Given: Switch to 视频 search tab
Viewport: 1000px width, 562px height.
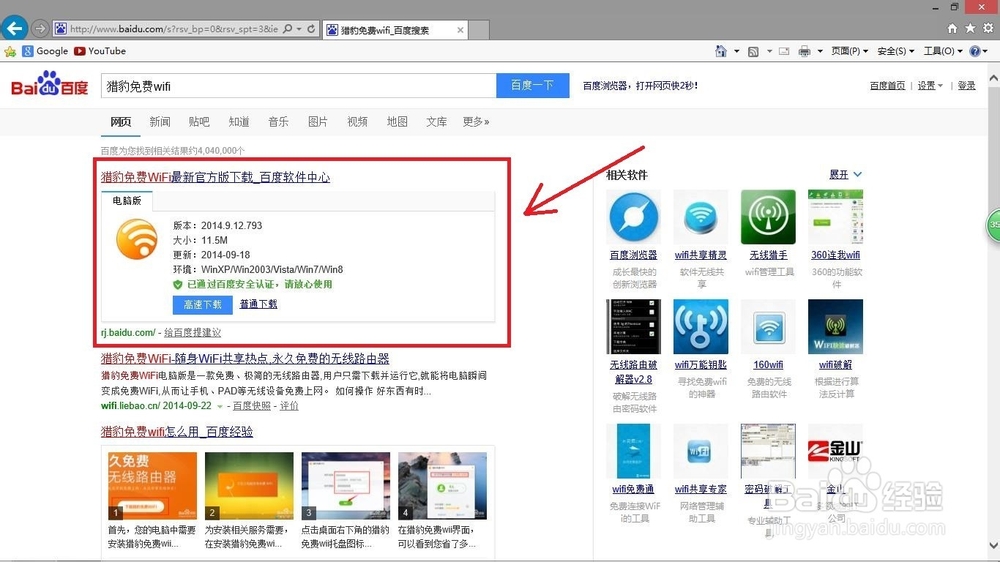Looking at the screenshot, I should (357, 121).
